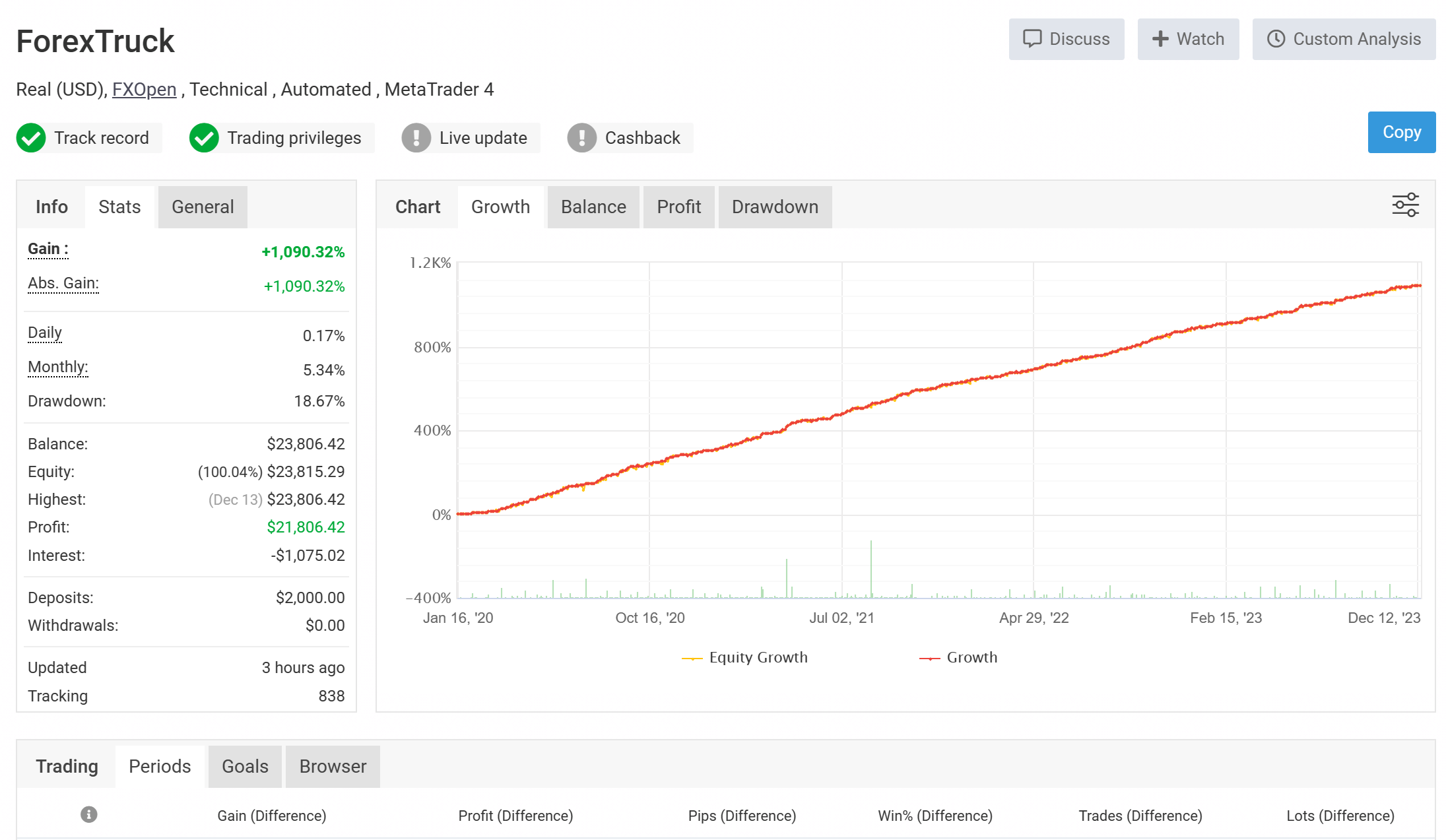
Task: Switch to the Stats tab
Action: point(119,207)
